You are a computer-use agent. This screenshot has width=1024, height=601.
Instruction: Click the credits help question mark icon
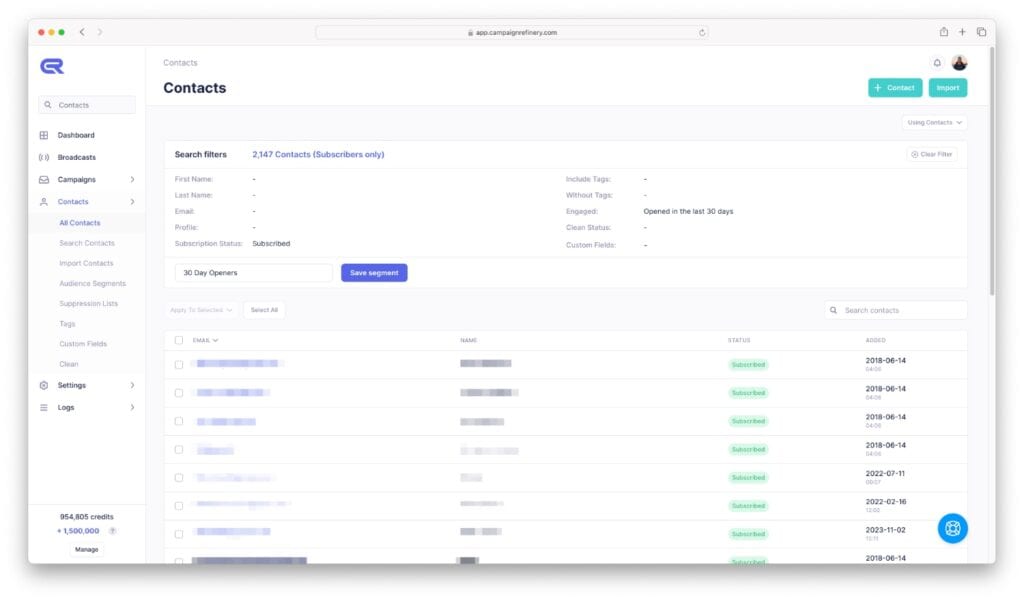click(112, 531)
